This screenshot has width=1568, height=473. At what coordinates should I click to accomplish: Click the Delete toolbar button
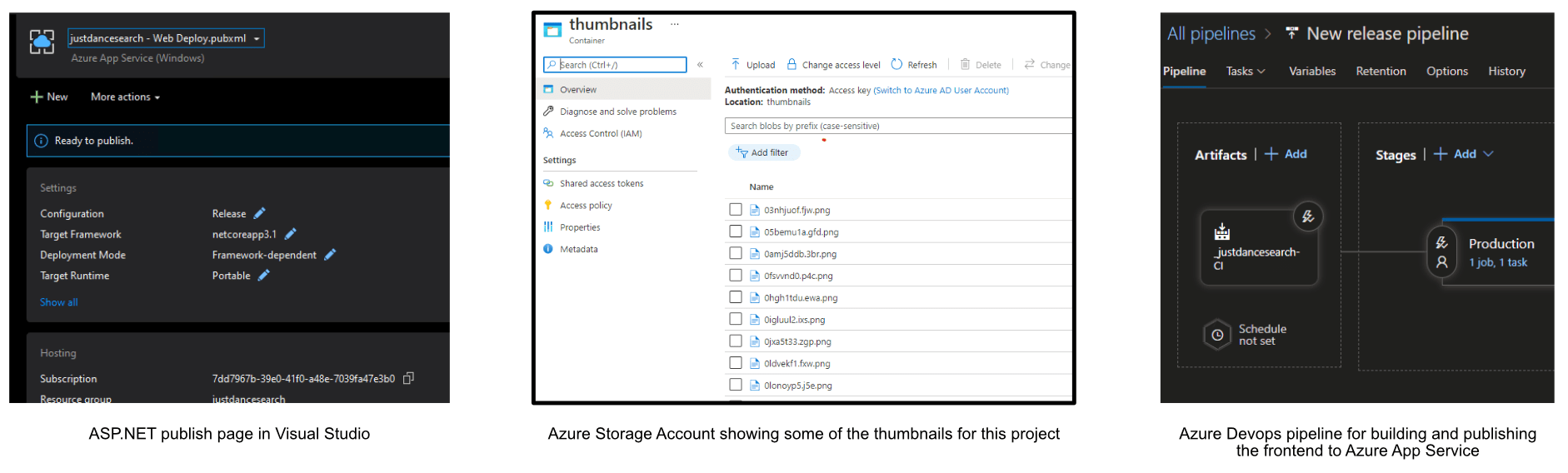click(981, 64)
